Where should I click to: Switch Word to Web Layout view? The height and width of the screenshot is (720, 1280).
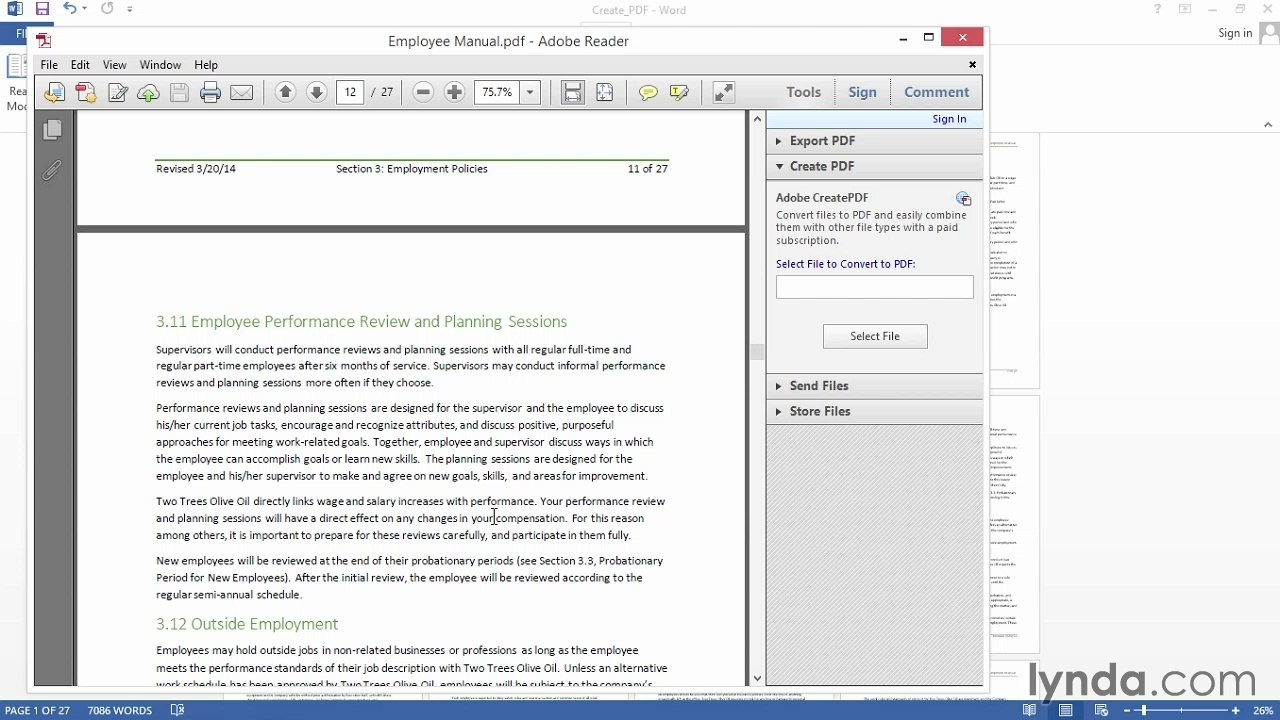1102,710
